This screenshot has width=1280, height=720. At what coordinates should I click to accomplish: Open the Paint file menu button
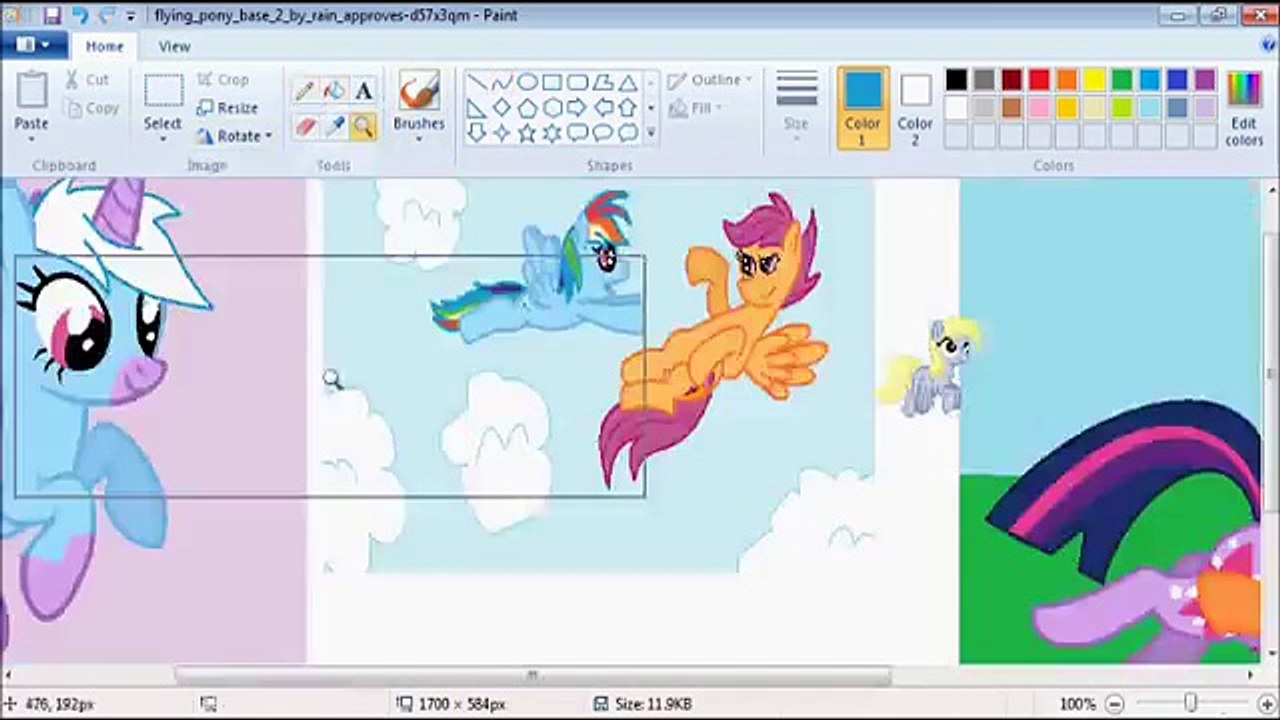32,45
